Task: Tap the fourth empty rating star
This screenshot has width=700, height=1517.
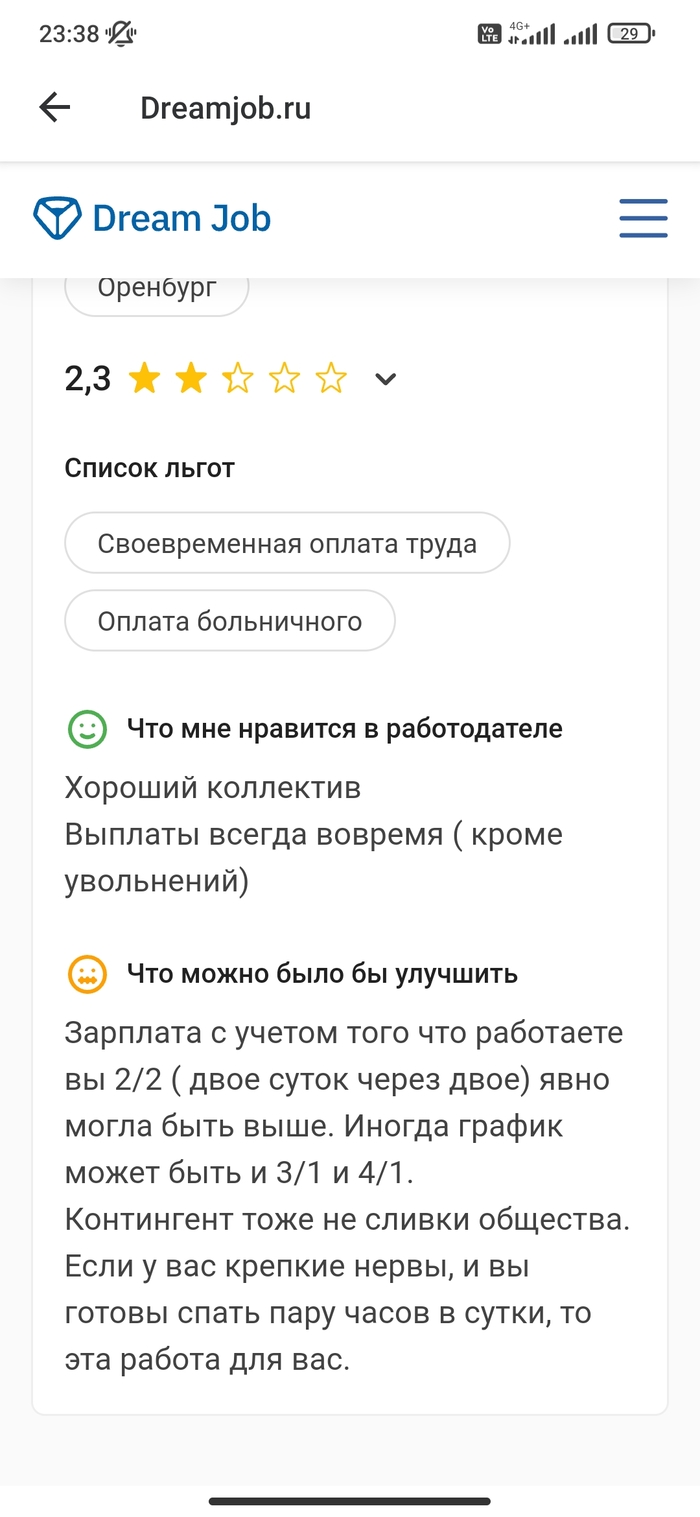Action: [x=285, y=379]
